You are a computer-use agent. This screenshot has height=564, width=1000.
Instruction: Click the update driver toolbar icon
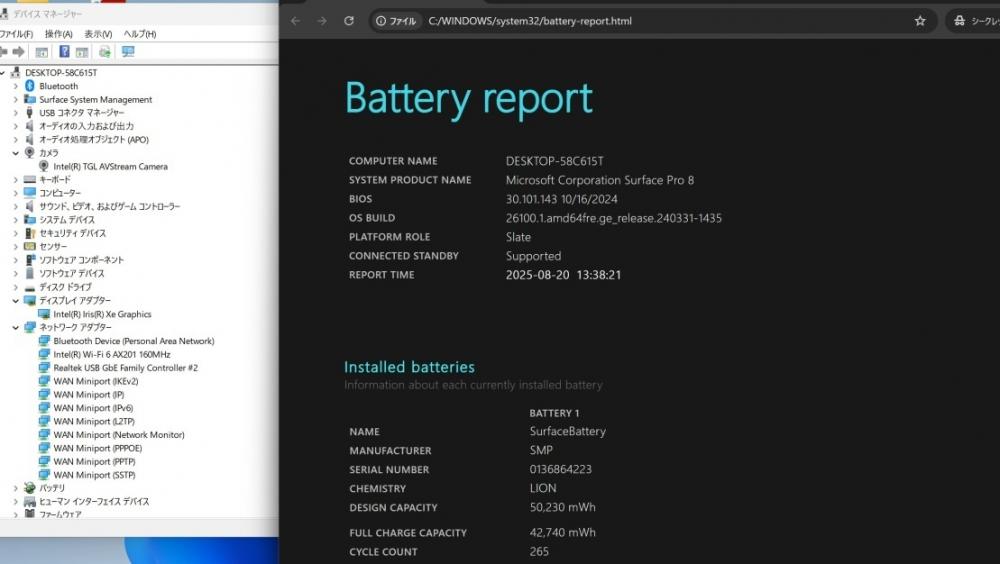pos(105,52)
